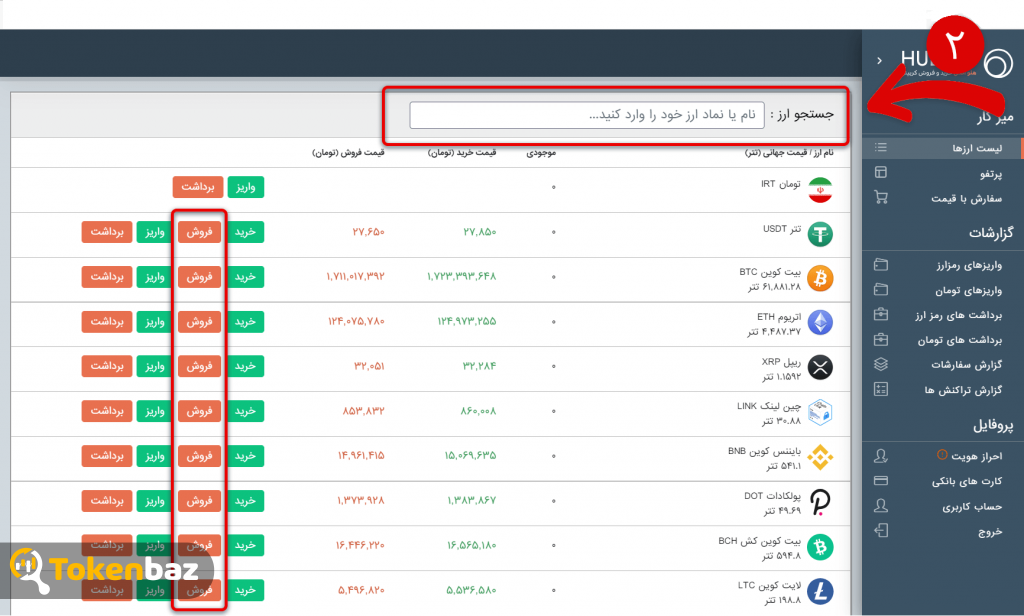Click the briefcase icon beside برداشت های تومان

pos(880,340)
